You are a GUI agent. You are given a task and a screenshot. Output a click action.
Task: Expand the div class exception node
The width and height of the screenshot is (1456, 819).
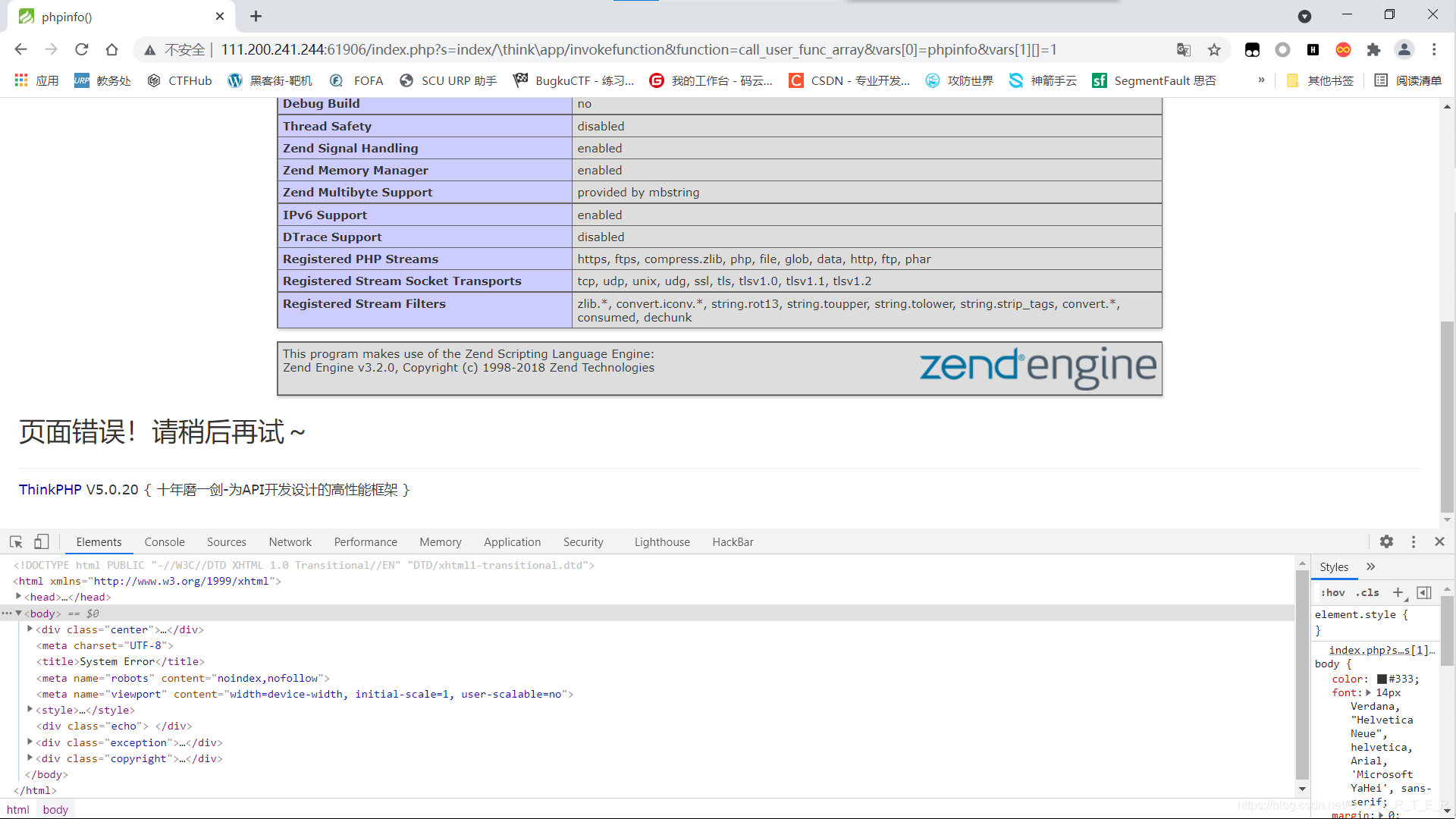pyautogui.click(x=30, y=742)
